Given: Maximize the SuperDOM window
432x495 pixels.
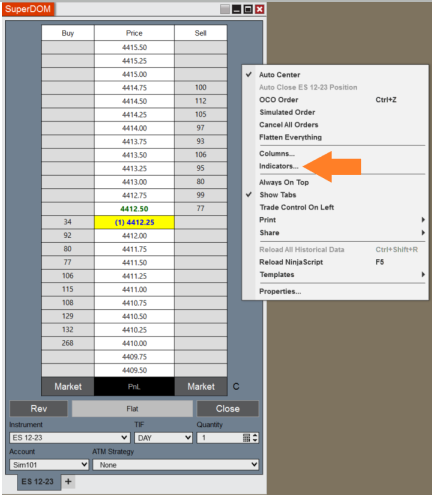Looking at the screenshot, I should [x=248, y=9].
